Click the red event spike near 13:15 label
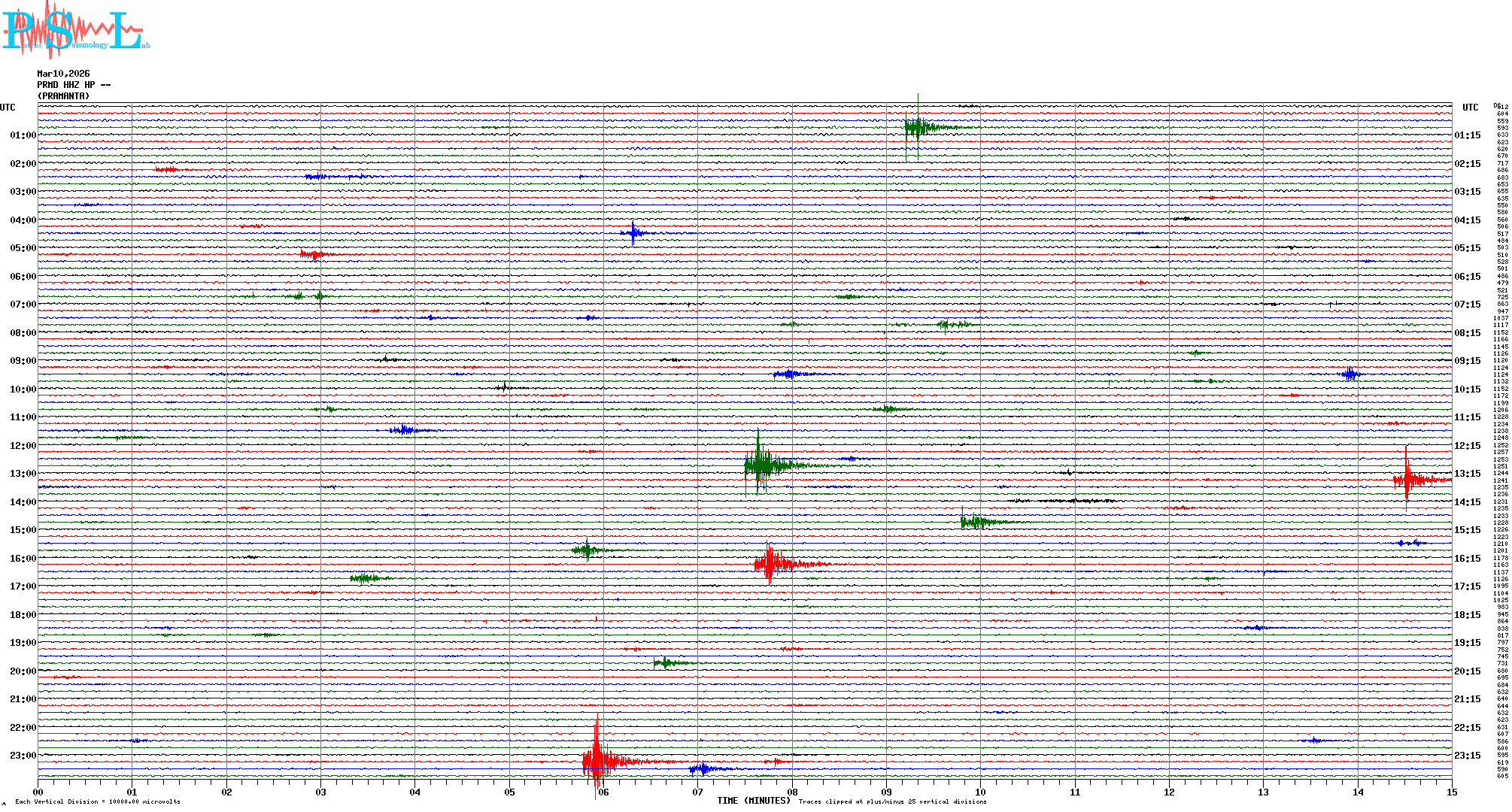1512x812 pixels. (1407, 479)
